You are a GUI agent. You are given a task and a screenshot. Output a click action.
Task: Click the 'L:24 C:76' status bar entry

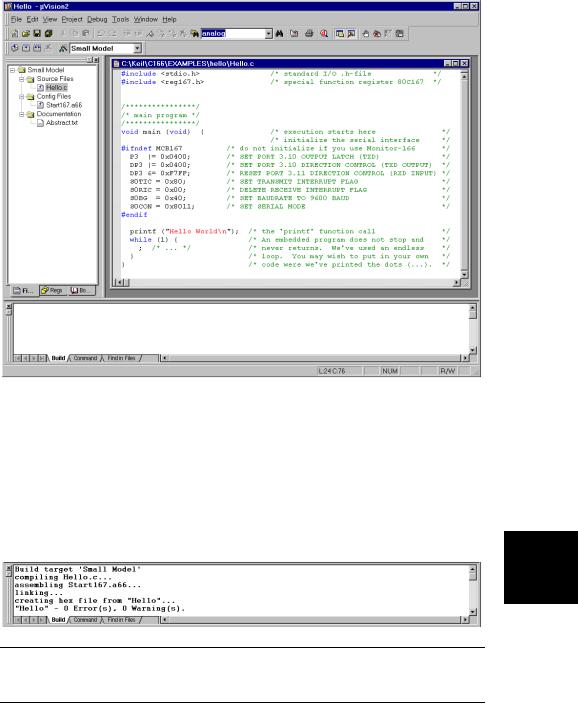click(x=332, y=371)
